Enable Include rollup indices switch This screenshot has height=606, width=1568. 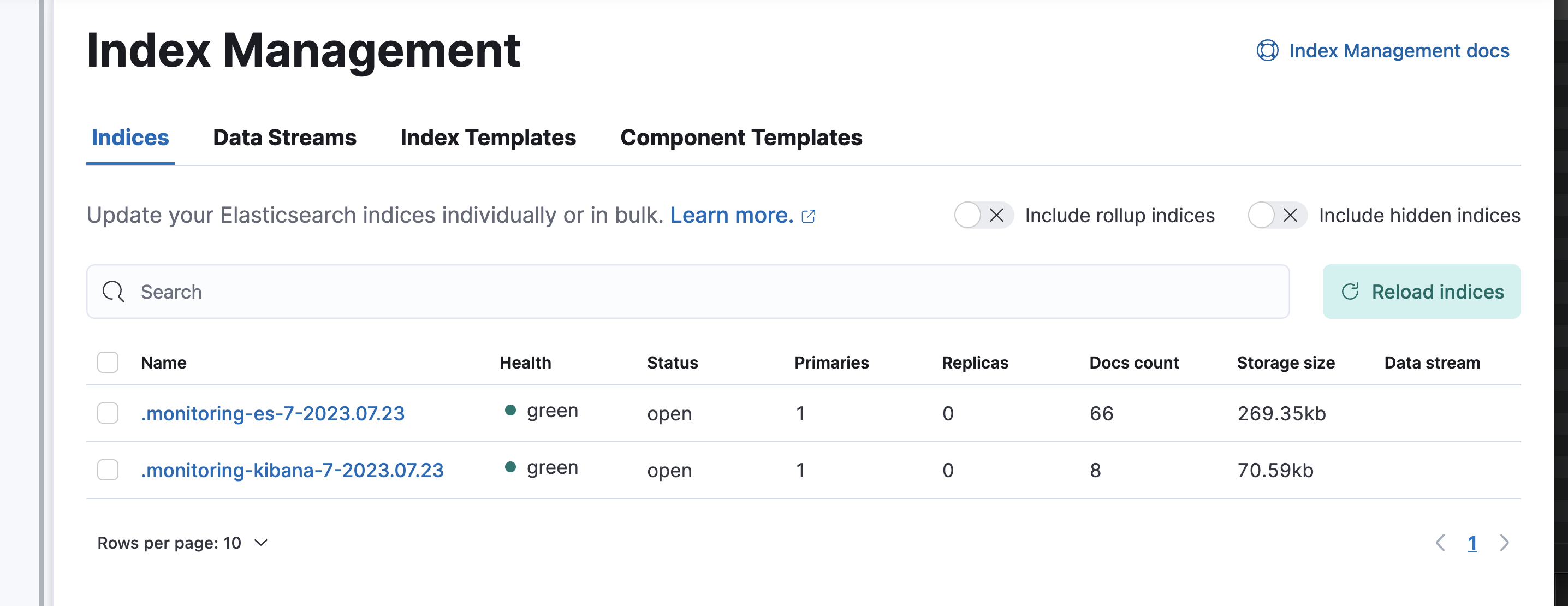coord(982,216)
